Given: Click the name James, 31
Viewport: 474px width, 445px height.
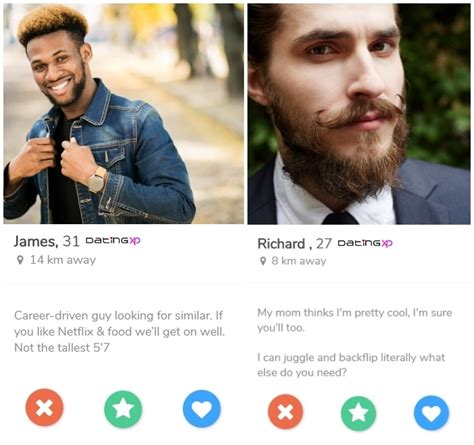Looking at the screenshot, I should (47, 241).
